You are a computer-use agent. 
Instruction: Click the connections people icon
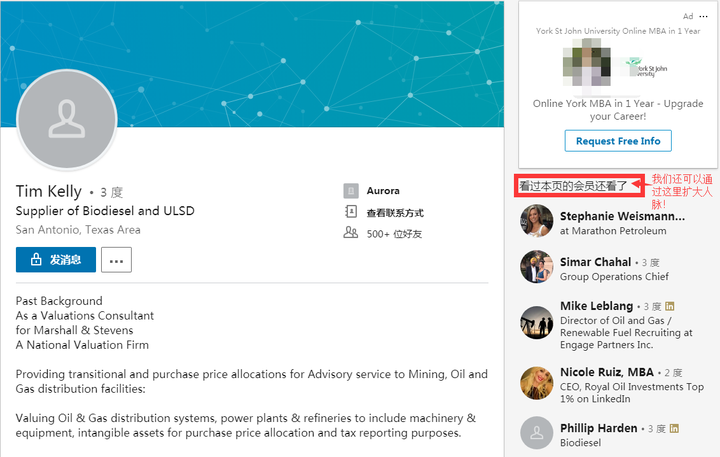tap(351, 233)
